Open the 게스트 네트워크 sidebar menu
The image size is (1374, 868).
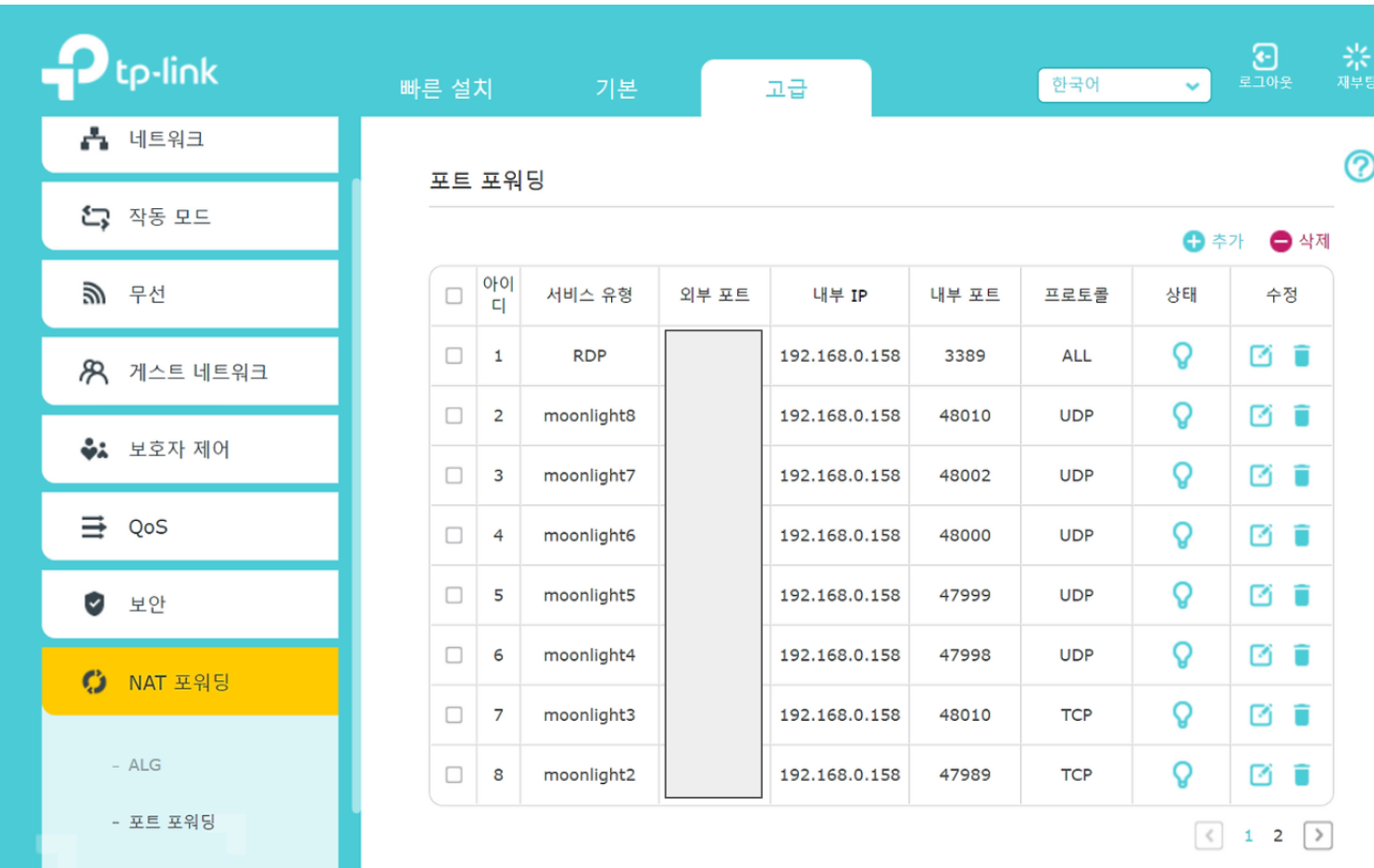pos(190,372)
